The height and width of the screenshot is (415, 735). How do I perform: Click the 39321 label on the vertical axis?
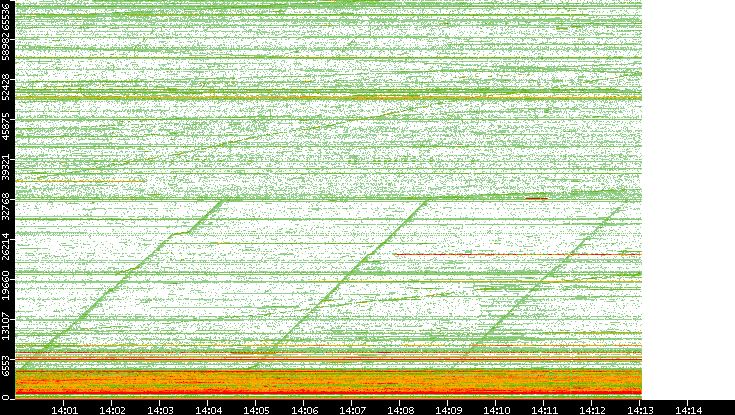click(6, 166)
